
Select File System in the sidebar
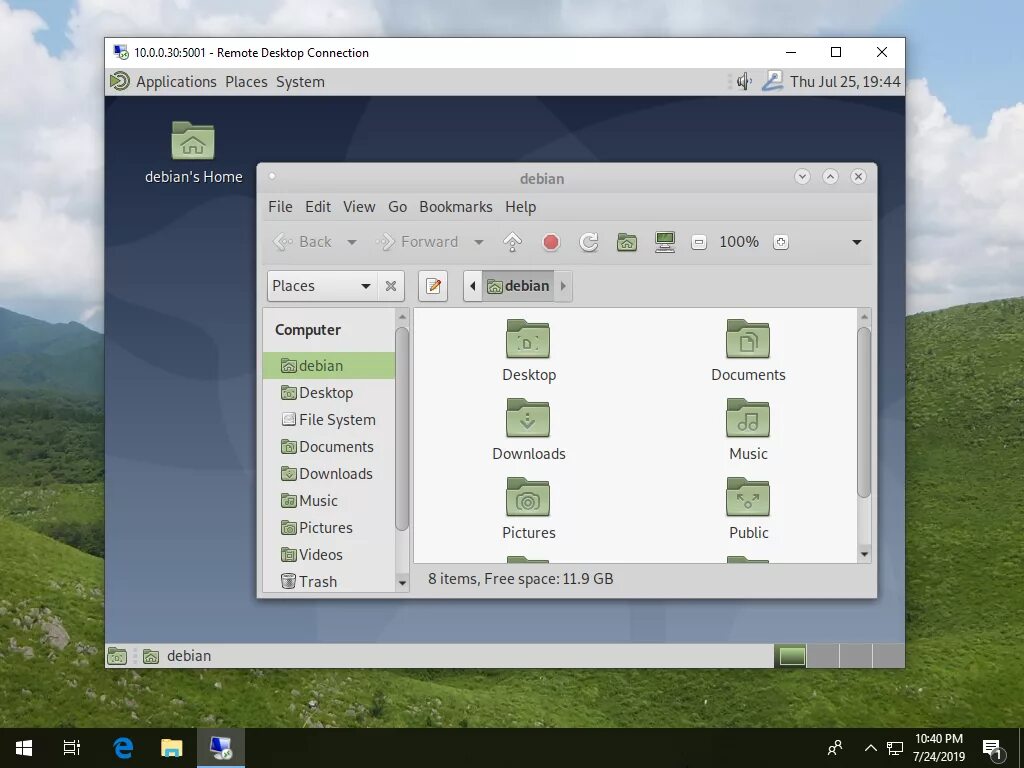pos(329,420)
